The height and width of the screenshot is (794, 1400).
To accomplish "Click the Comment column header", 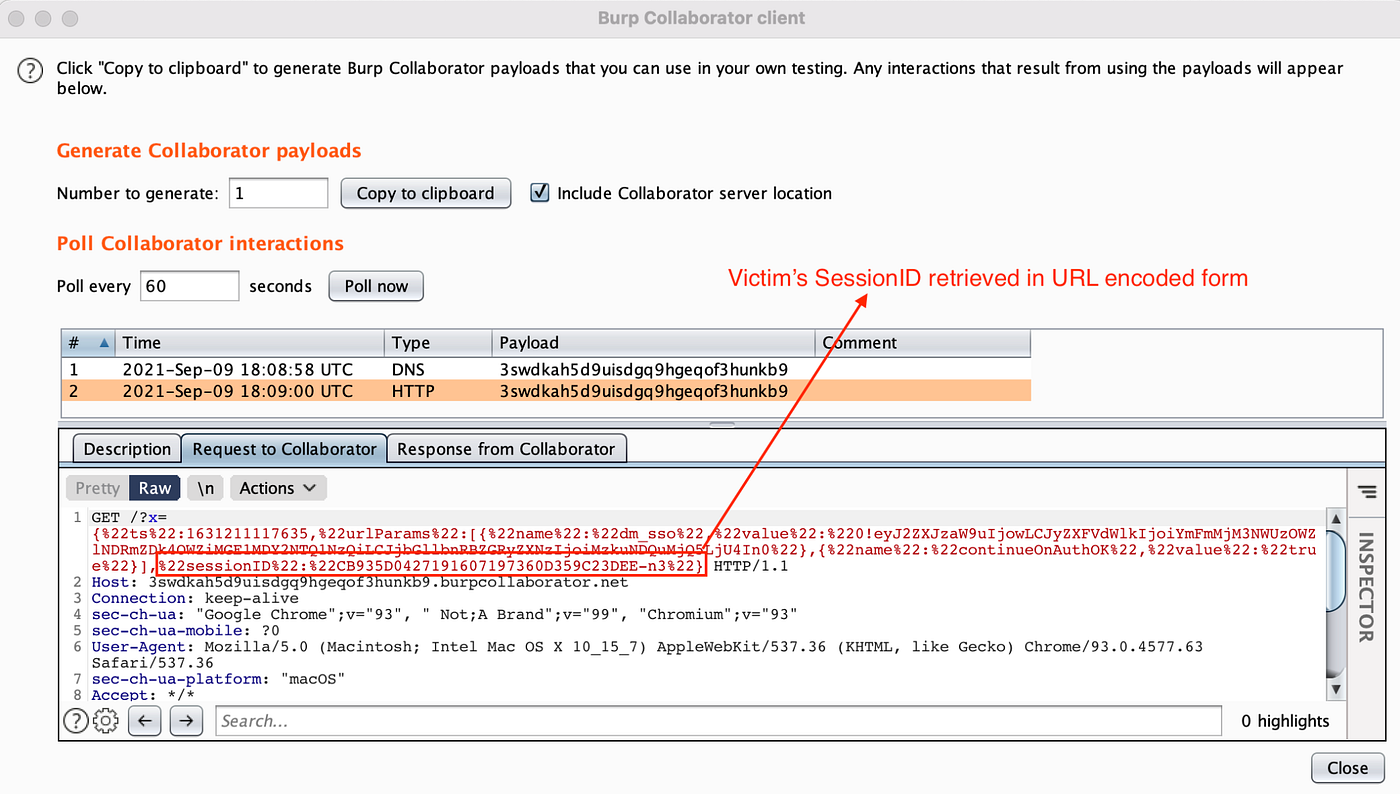I will point(923,342).
